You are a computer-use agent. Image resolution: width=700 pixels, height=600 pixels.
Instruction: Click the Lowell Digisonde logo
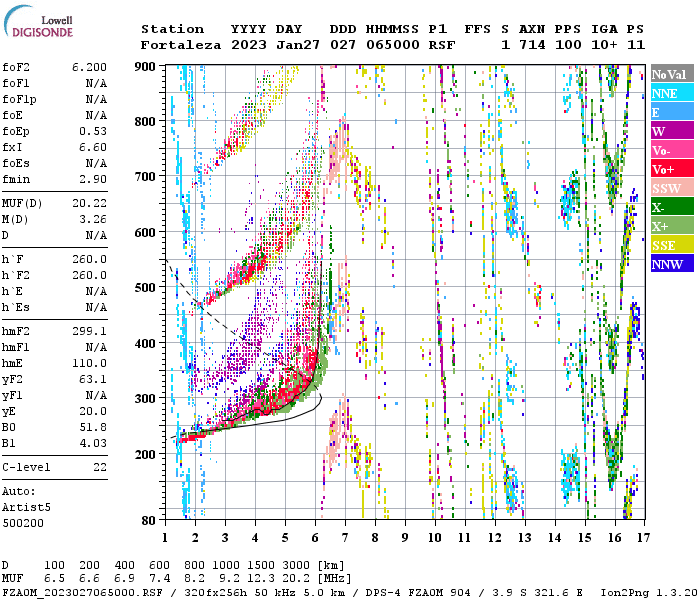[38, 22]
